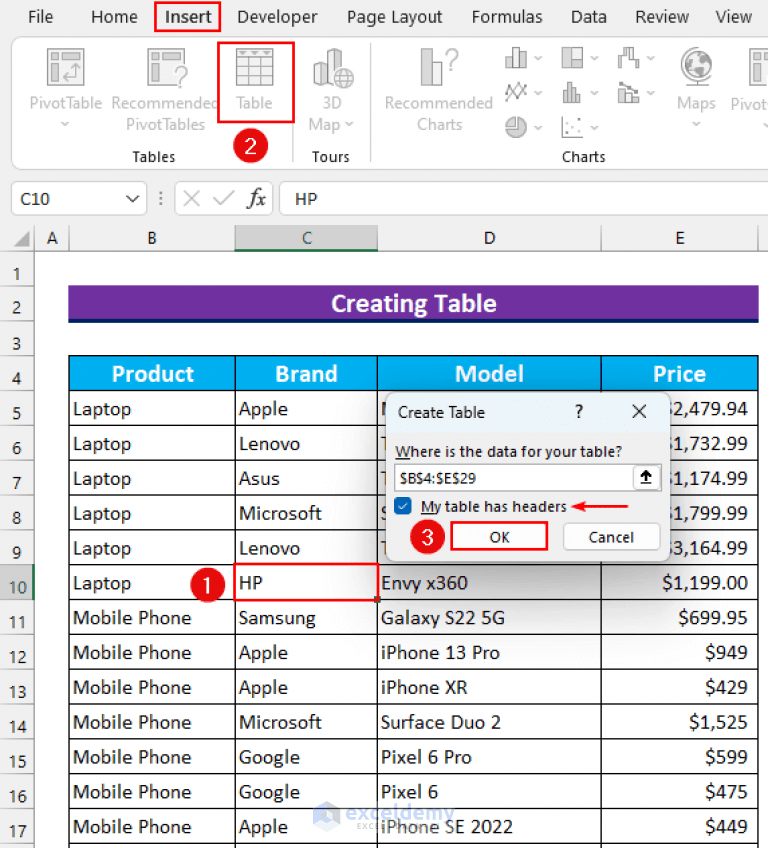This screenshot has width=768, height=848.
Task: Switch to the Formulas tab
Action: point(507,17)
